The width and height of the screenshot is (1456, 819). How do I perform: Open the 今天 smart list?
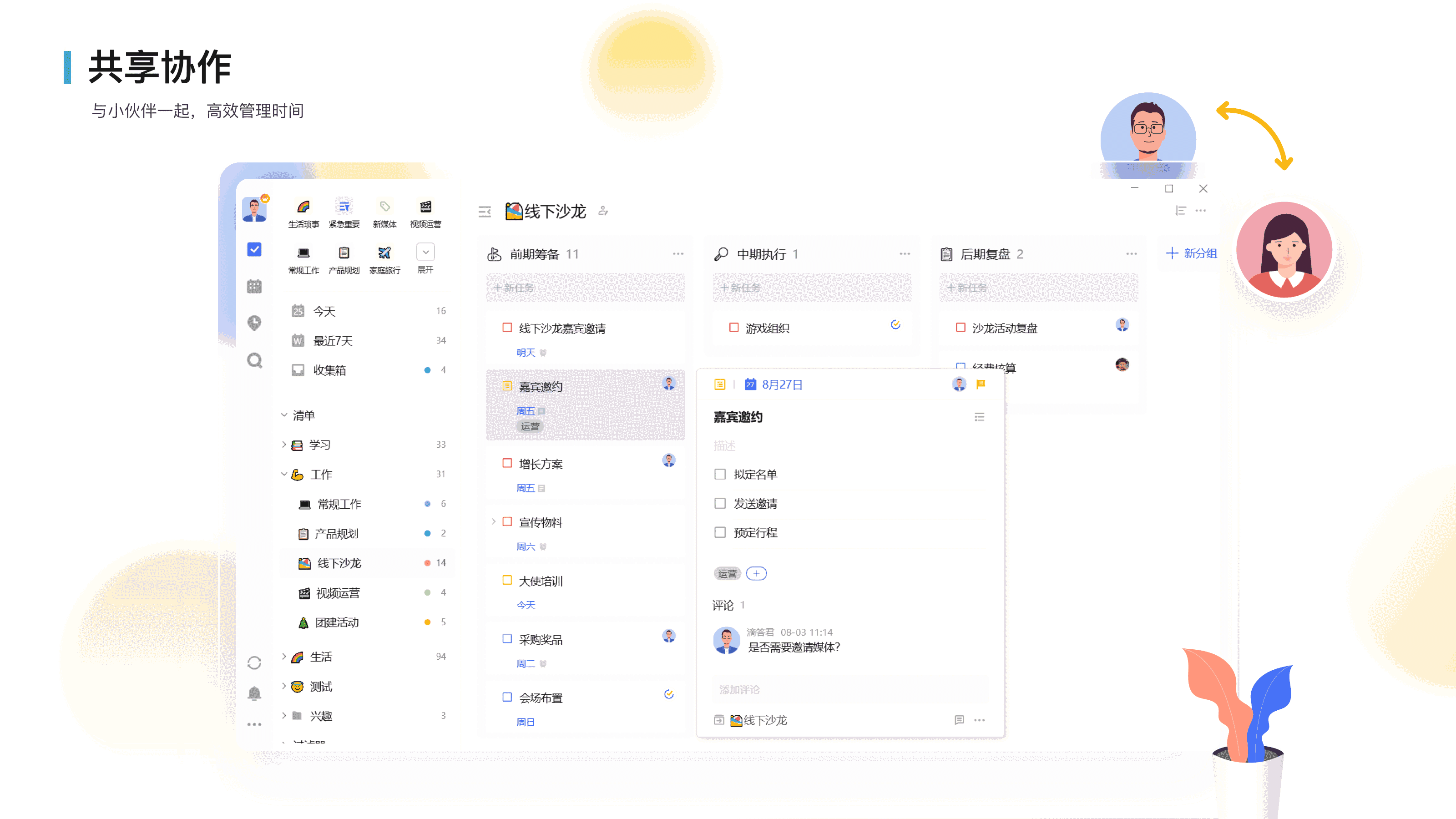[x=324, y=311]
